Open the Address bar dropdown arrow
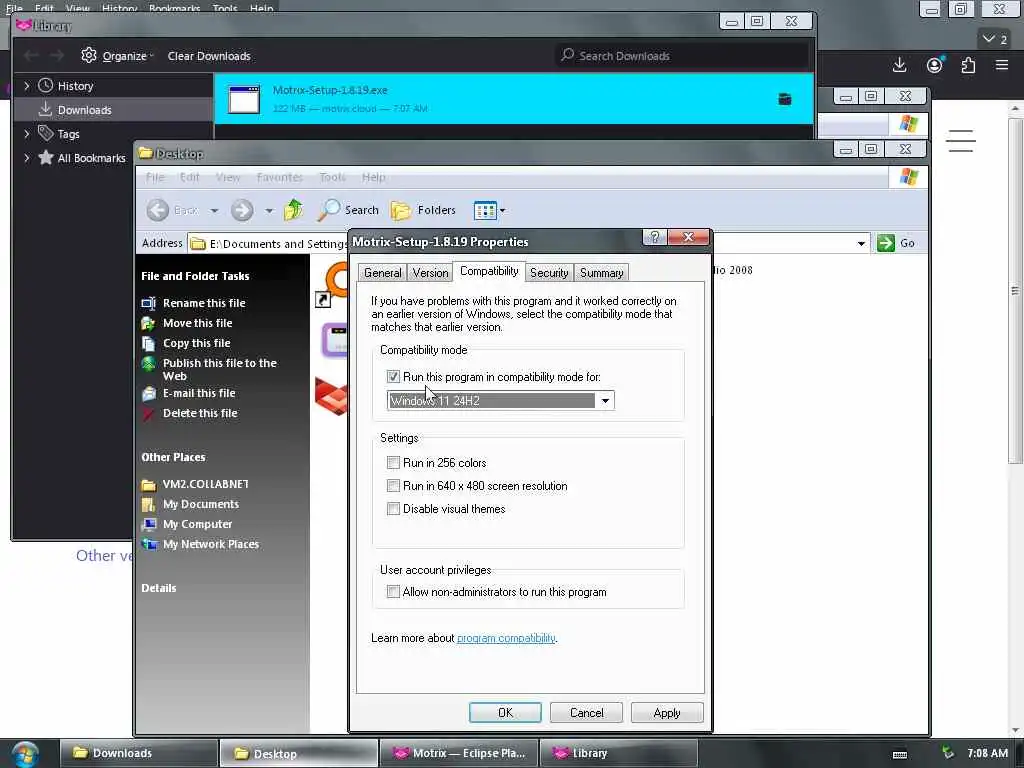The width and height of the screenshot is (1024, 768). tap(861, 244)
